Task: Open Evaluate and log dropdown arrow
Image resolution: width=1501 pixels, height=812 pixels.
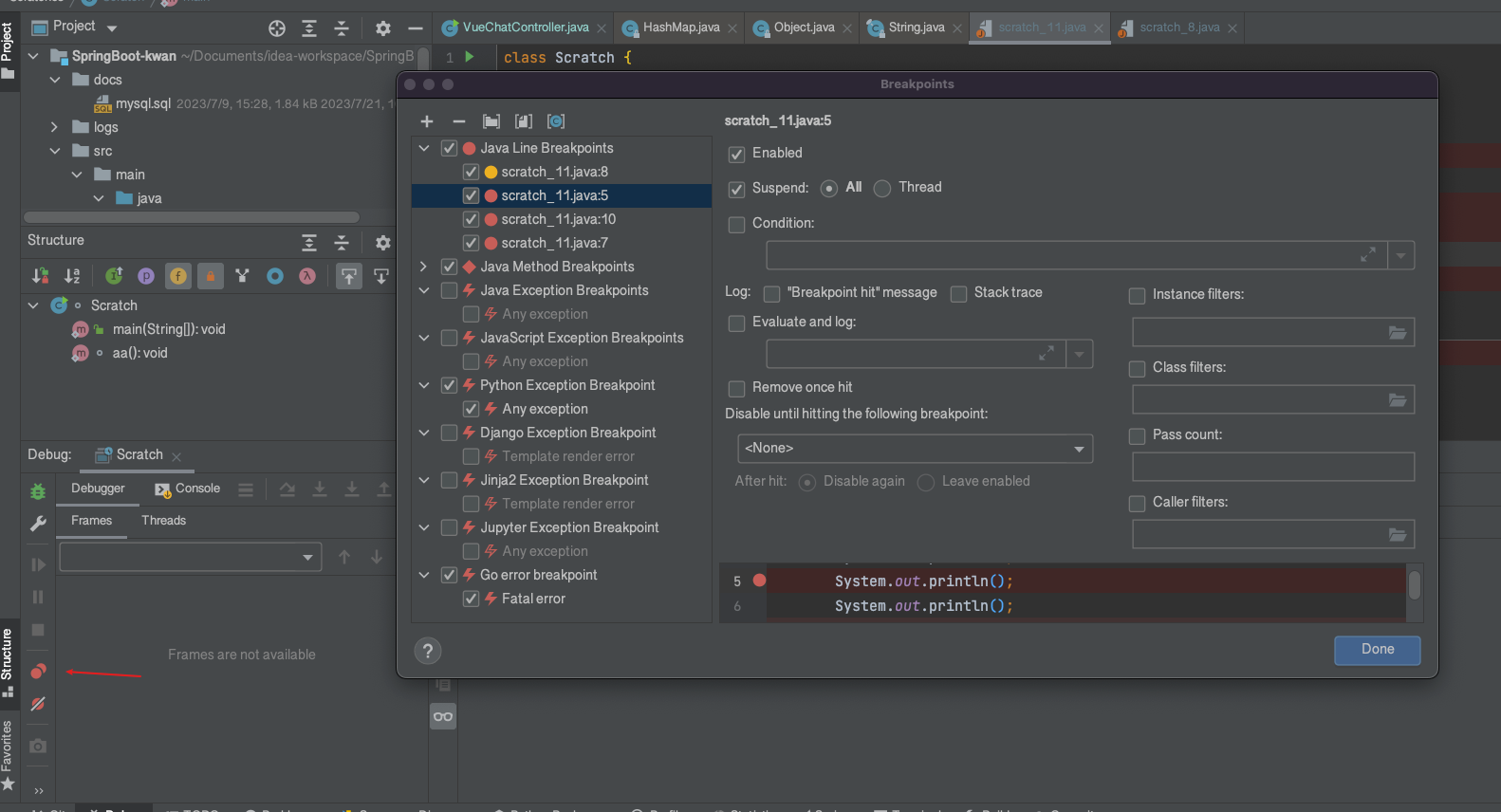Action: pyautogui.click(x=1080, y=354)
